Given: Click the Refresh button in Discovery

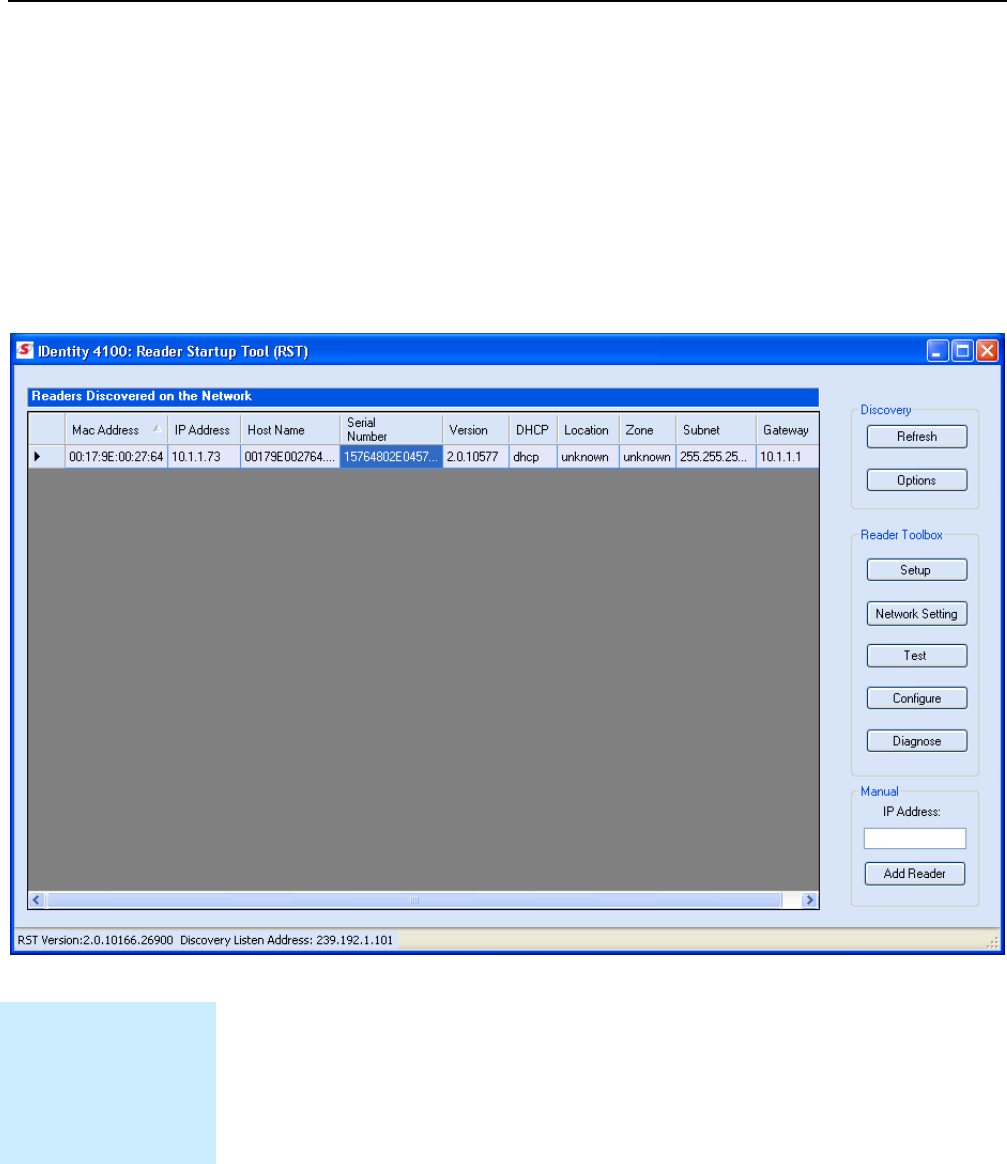Looking at the screenshot, I should [x=916, y=436].
